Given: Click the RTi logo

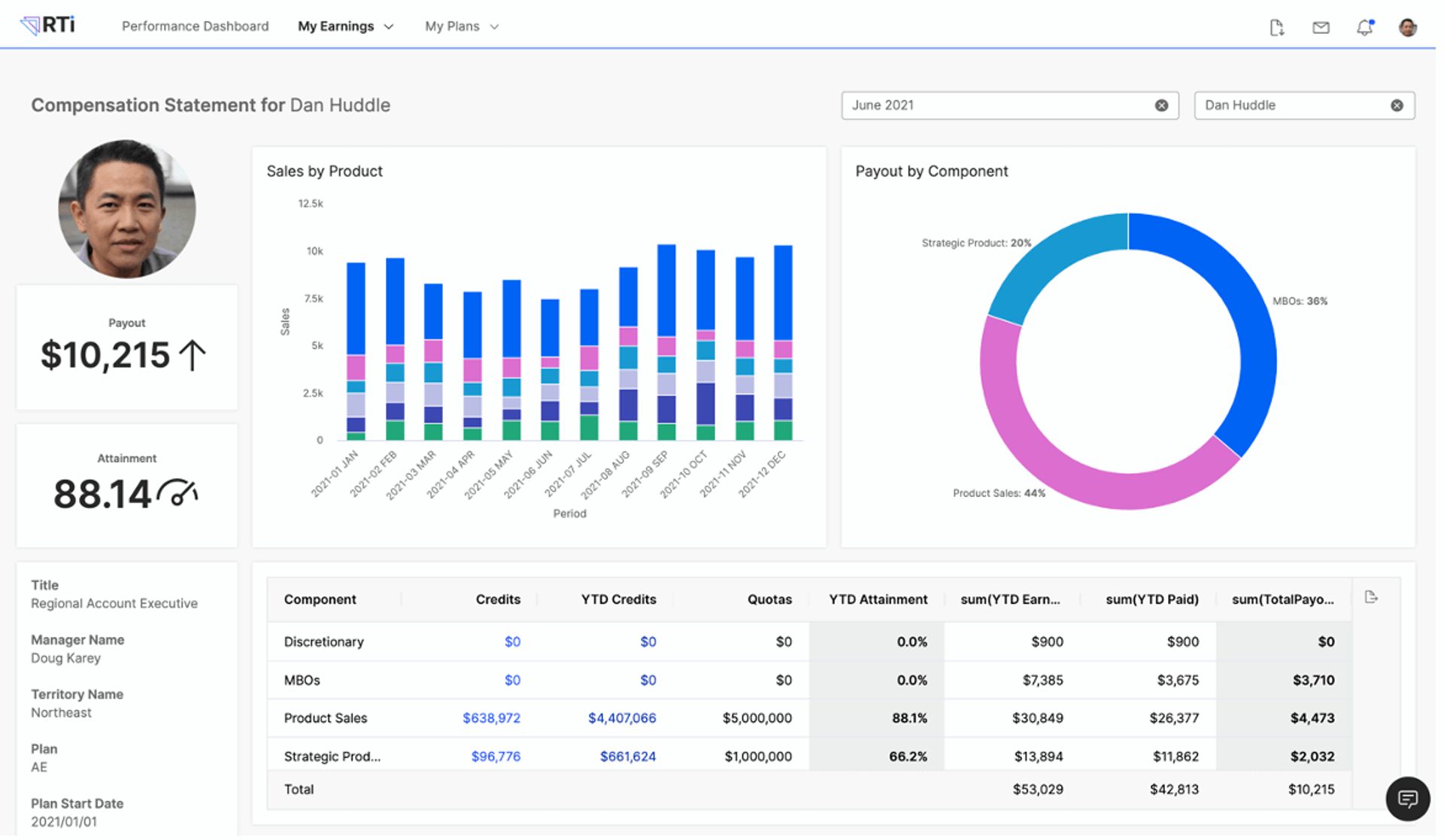Looking at the screenshot, I should (x=47, y=23).
